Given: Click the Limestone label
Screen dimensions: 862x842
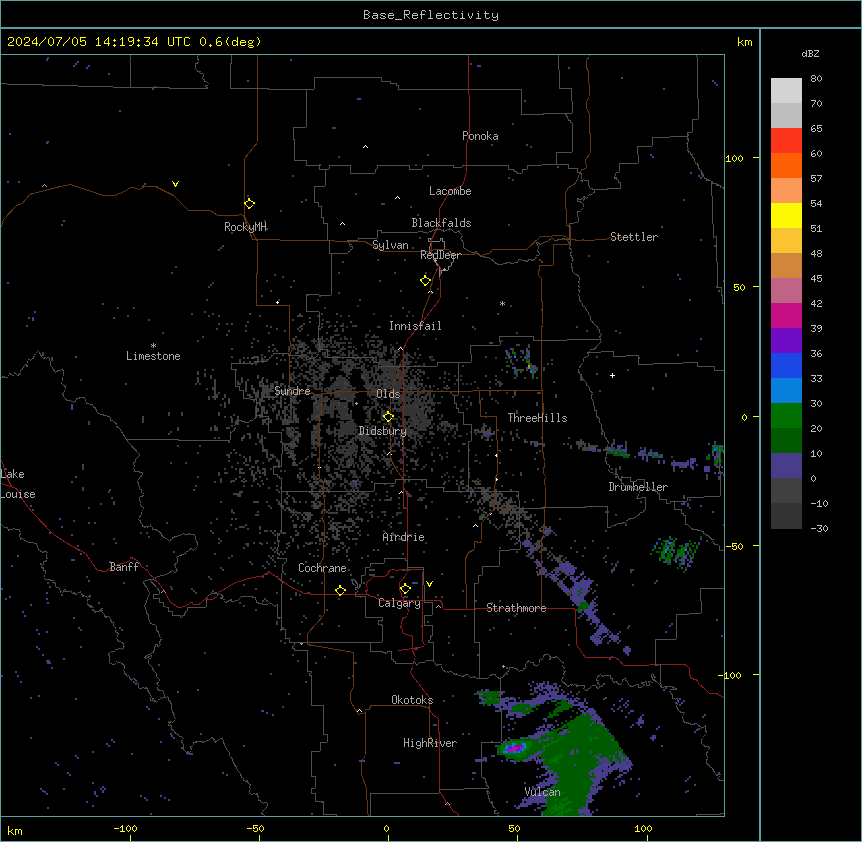Looking at the screenshot, I should point(153,356).
